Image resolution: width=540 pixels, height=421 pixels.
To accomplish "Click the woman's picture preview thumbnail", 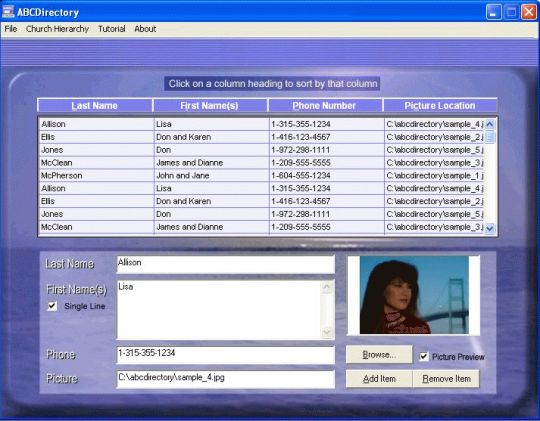I will pyautogui.click(x=414, y=295).
